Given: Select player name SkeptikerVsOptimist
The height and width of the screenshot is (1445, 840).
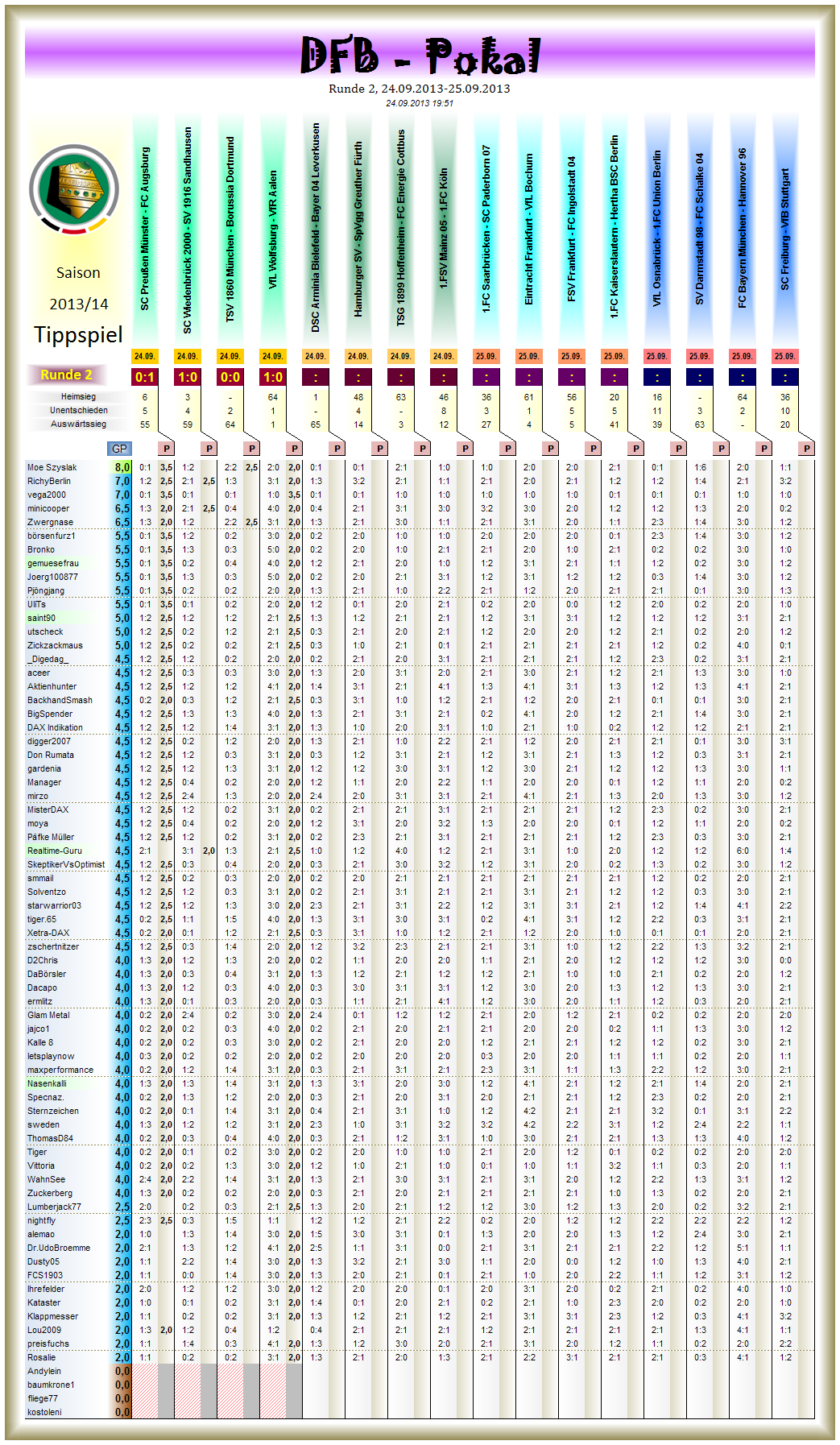Looking at the screenshot, I should coord(66,864).
